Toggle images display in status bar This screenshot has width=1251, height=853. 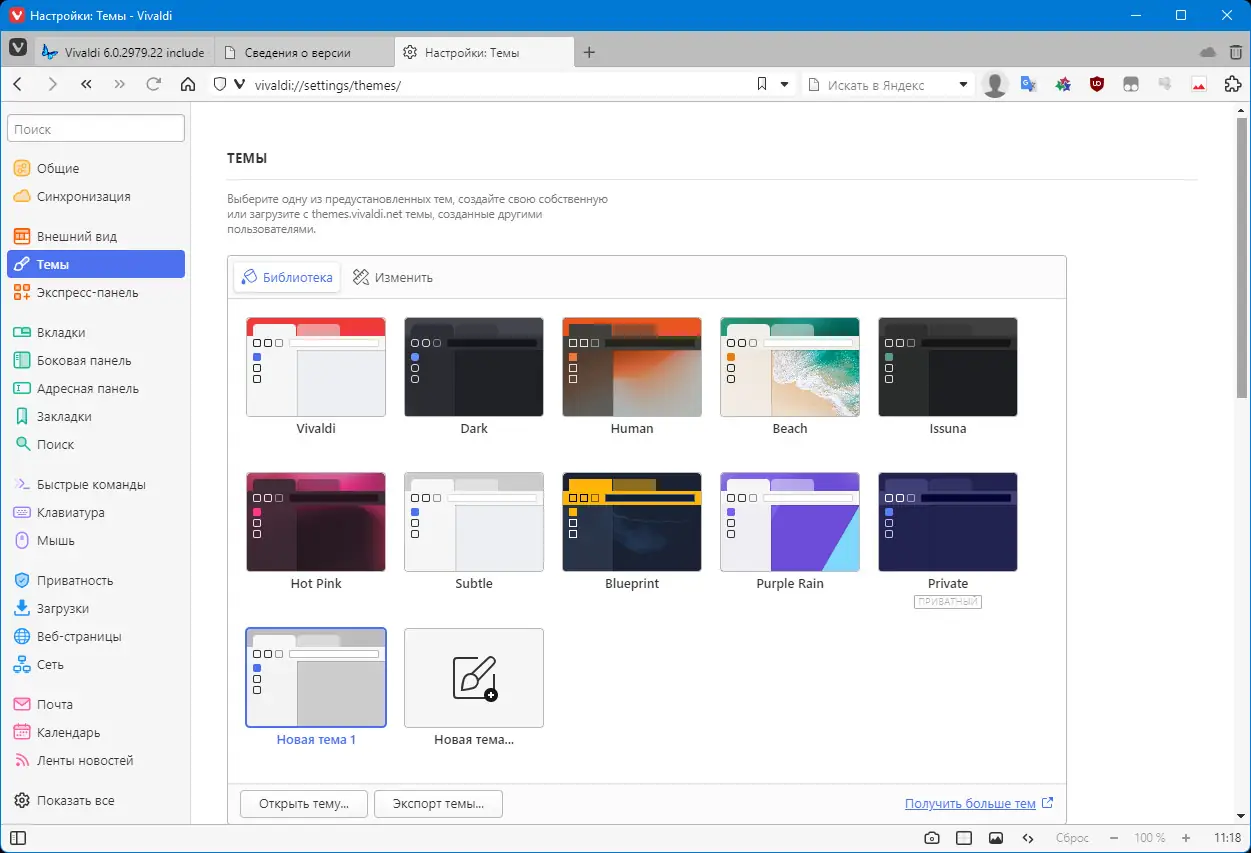click(996, 838)
